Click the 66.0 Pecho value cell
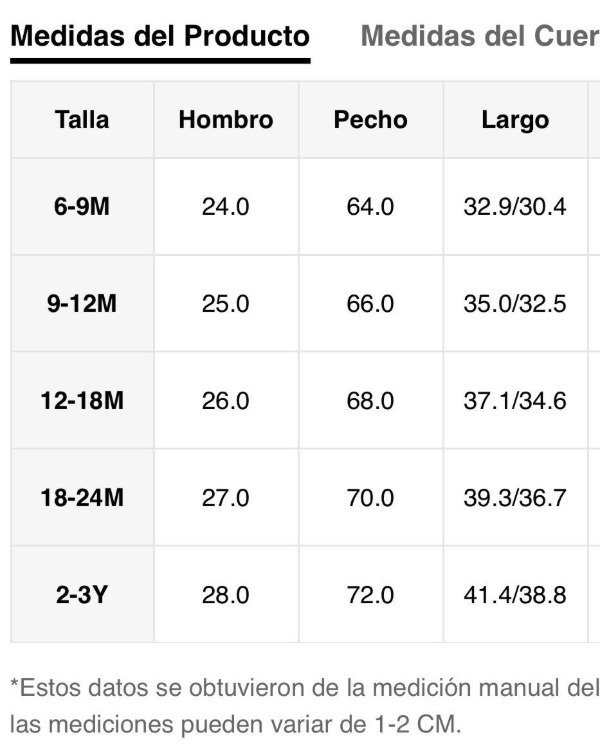 [x=371, y=303]
